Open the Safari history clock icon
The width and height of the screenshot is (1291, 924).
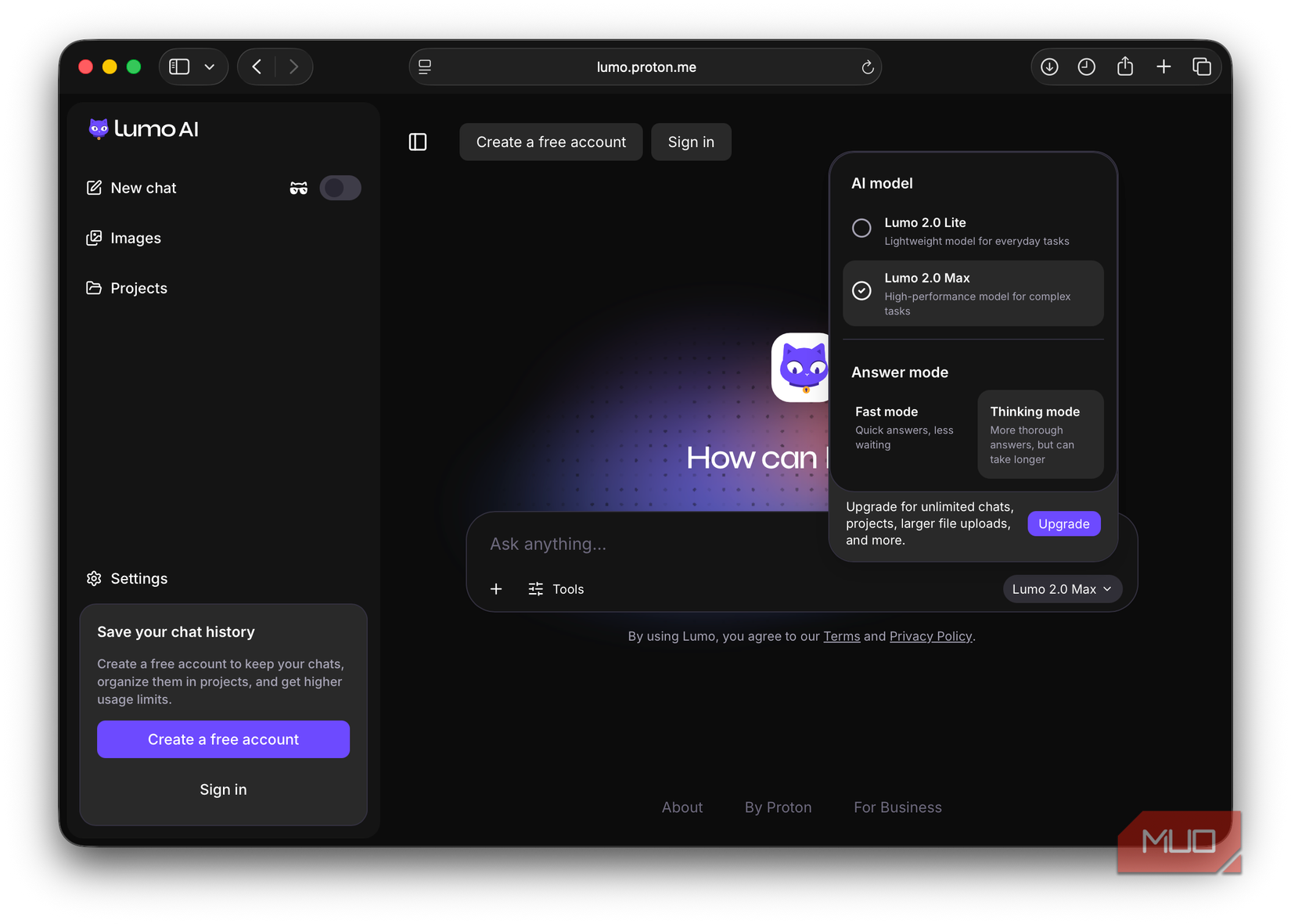1086,67
